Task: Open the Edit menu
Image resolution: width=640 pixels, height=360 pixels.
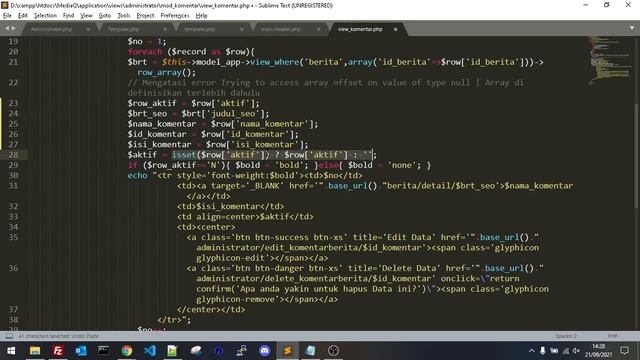Action: click(x=23, y=16)
